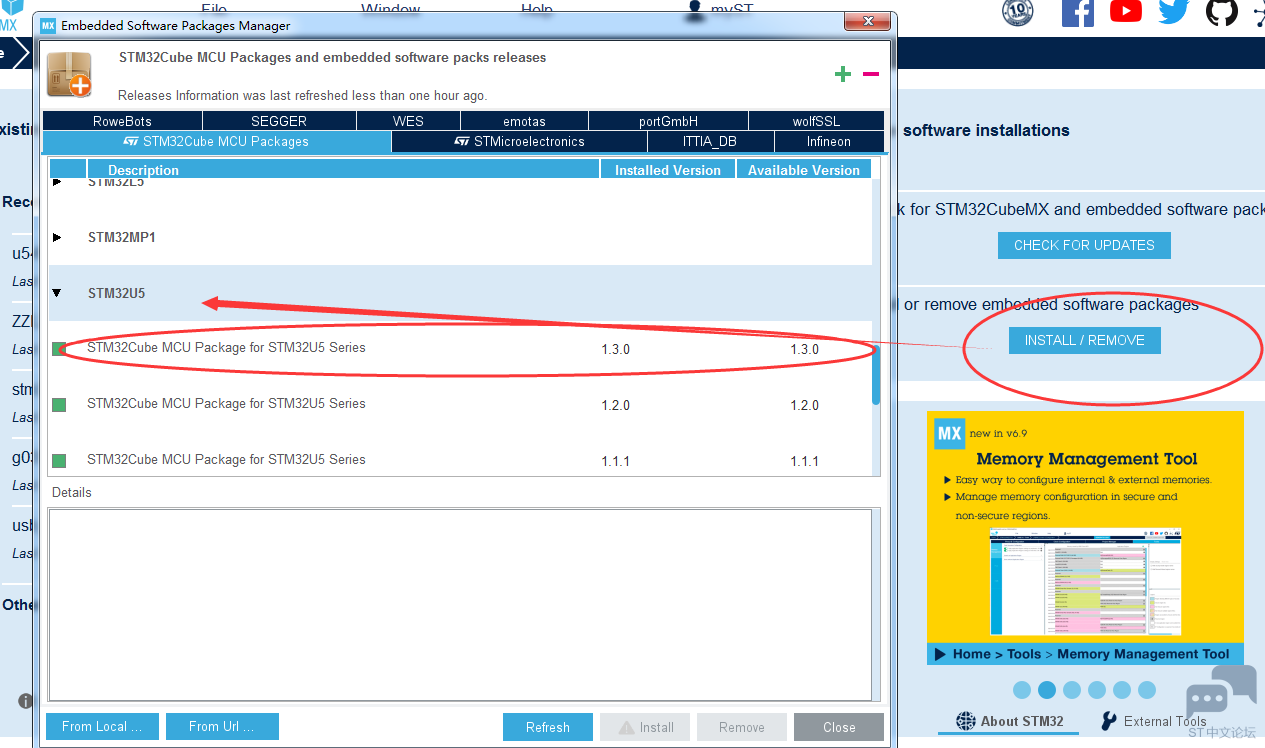Toggle checkbox for STM32U5 package version 1.1.1
The image size is (1265, 748).
pos(59,461)
